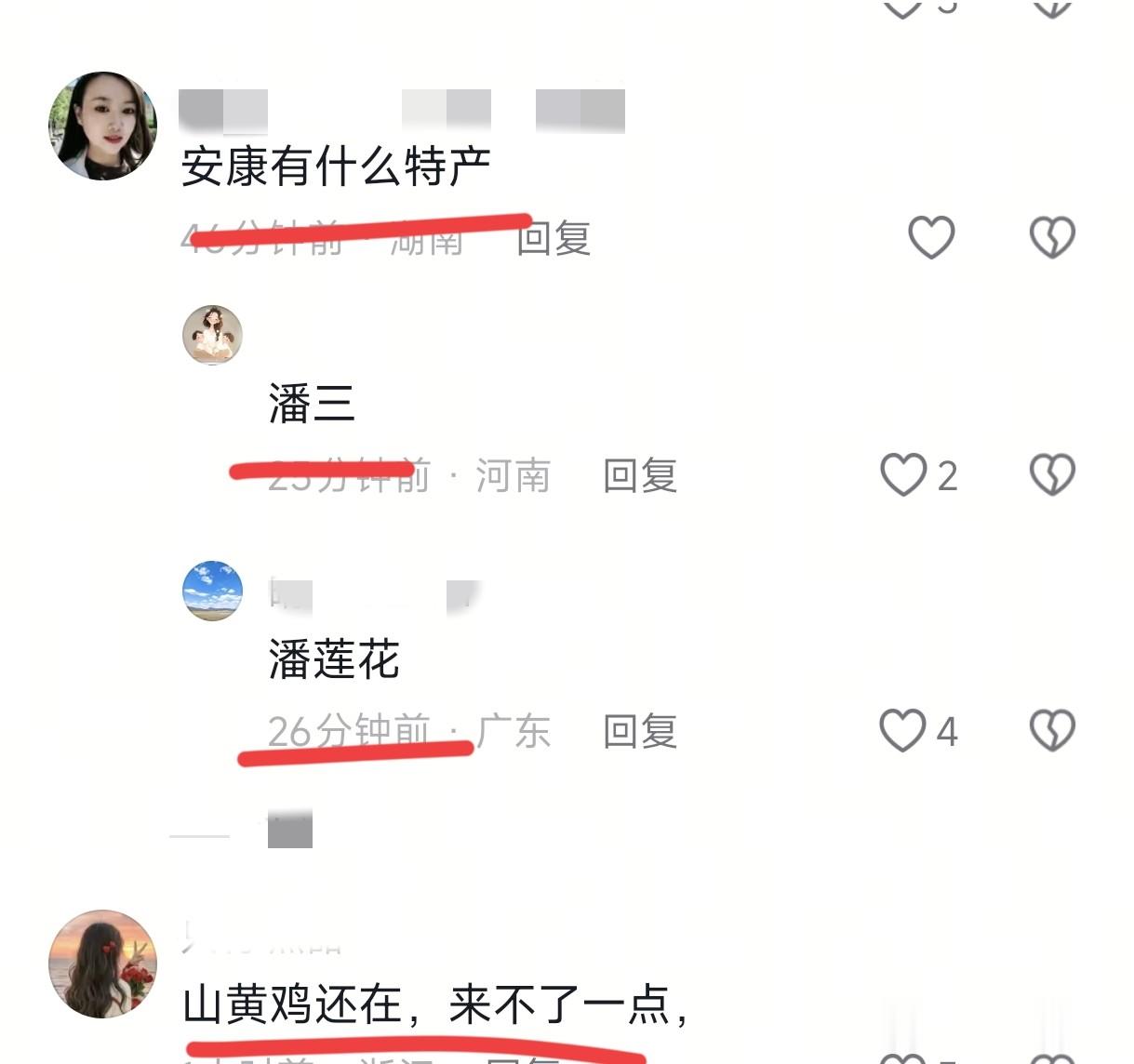Open avatar of 潘三 commenter

click(x=212, y=335)
